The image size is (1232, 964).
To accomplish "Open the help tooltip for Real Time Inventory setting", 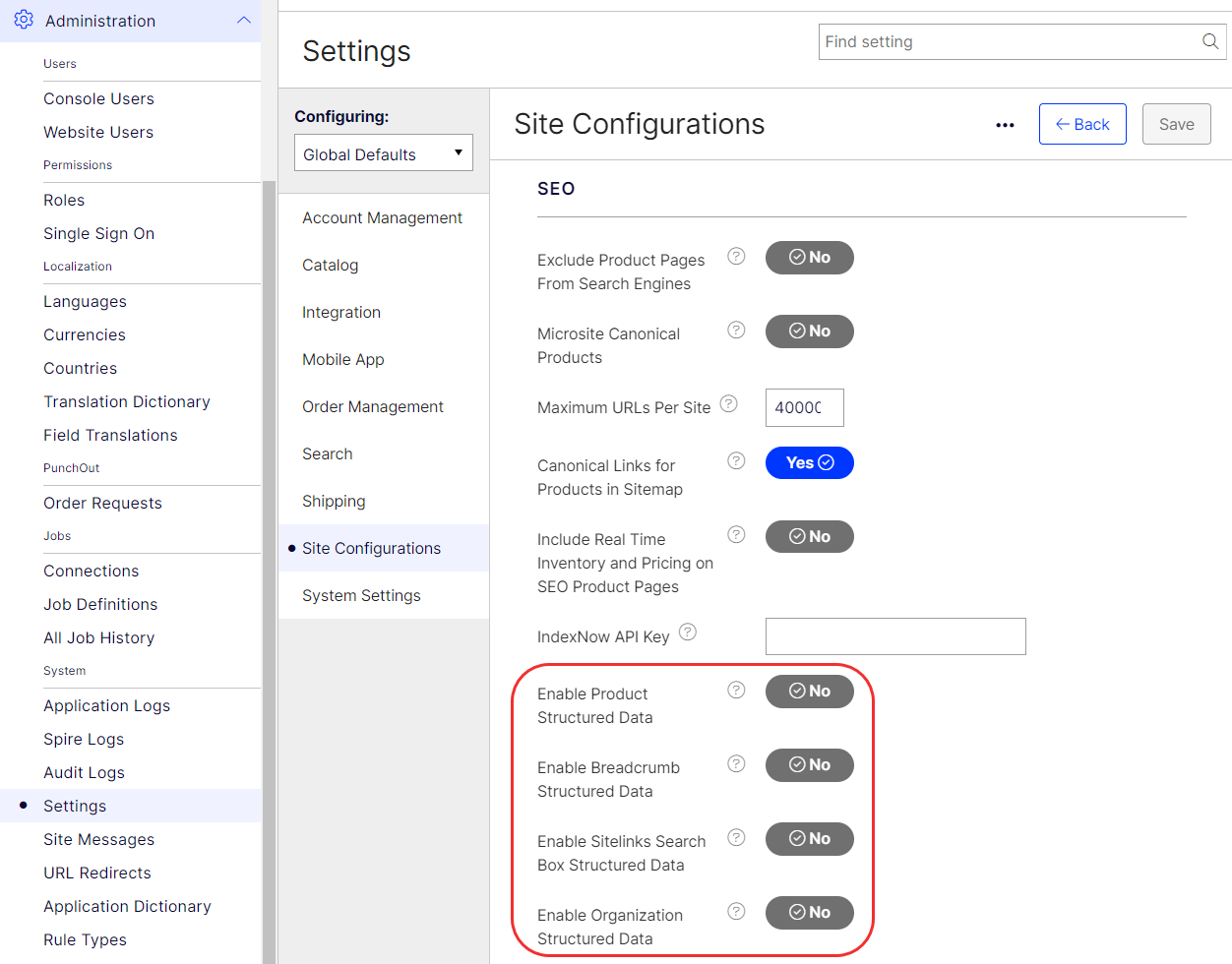I will [736, 534].
